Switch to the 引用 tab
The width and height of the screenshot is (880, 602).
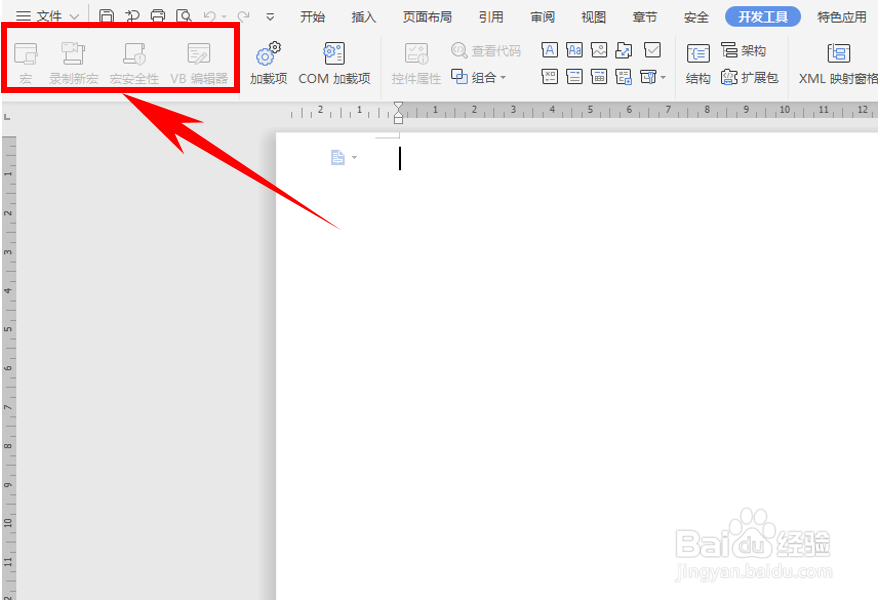[491, 17]
